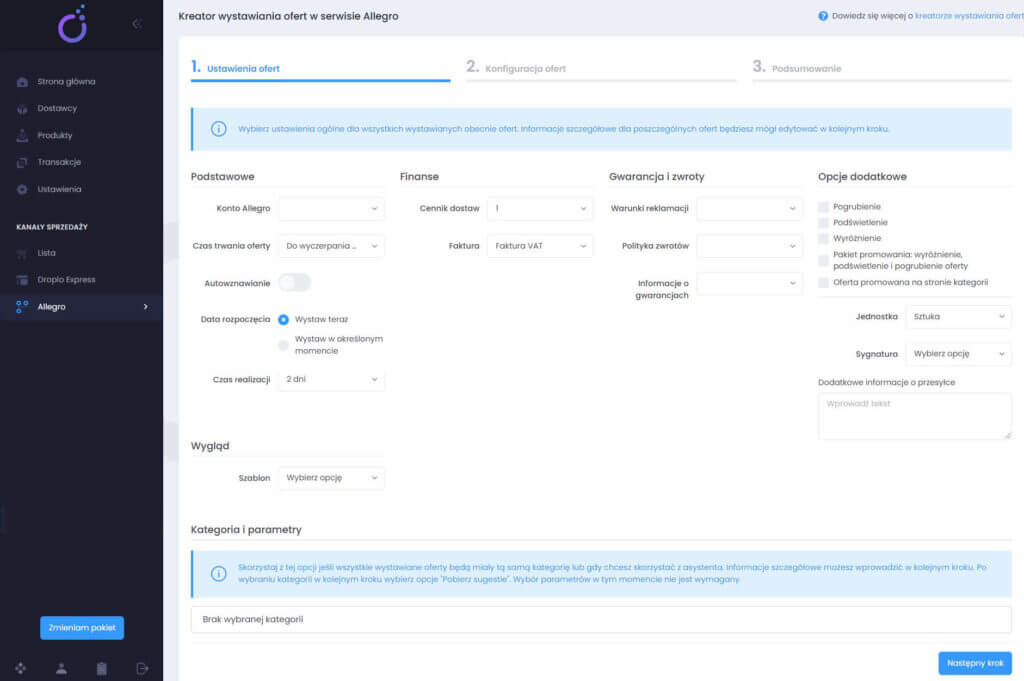Click the Strona główna home icon

[x=22, y=82]
